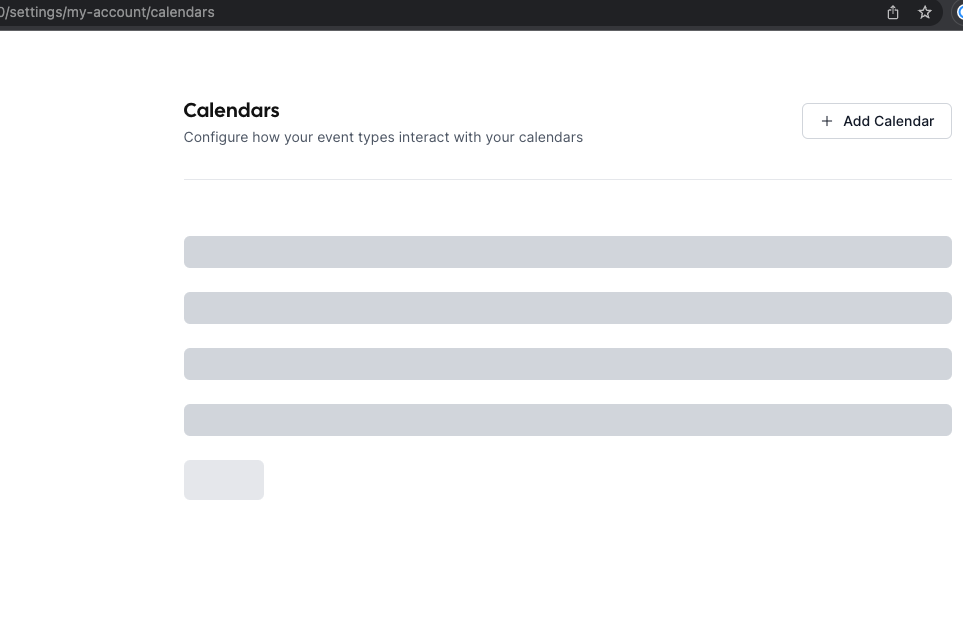Viewport: 963px width, 643px height.
Task: Select the address bar URL text
Action: pos(107,12)
